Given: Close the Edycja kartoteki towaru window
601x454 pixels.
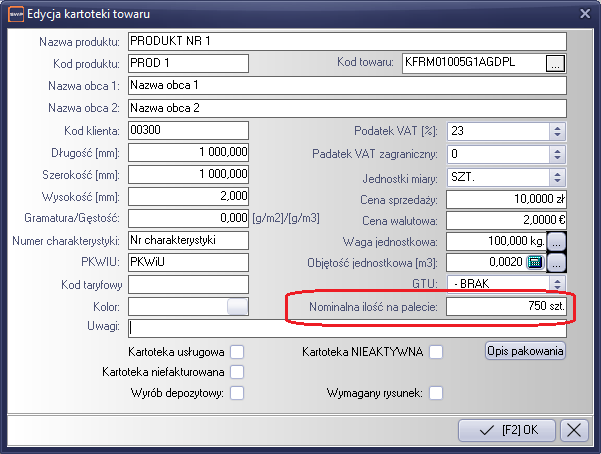Looking at the screenshot, I should pyautogui.click(x=584, y=12).
